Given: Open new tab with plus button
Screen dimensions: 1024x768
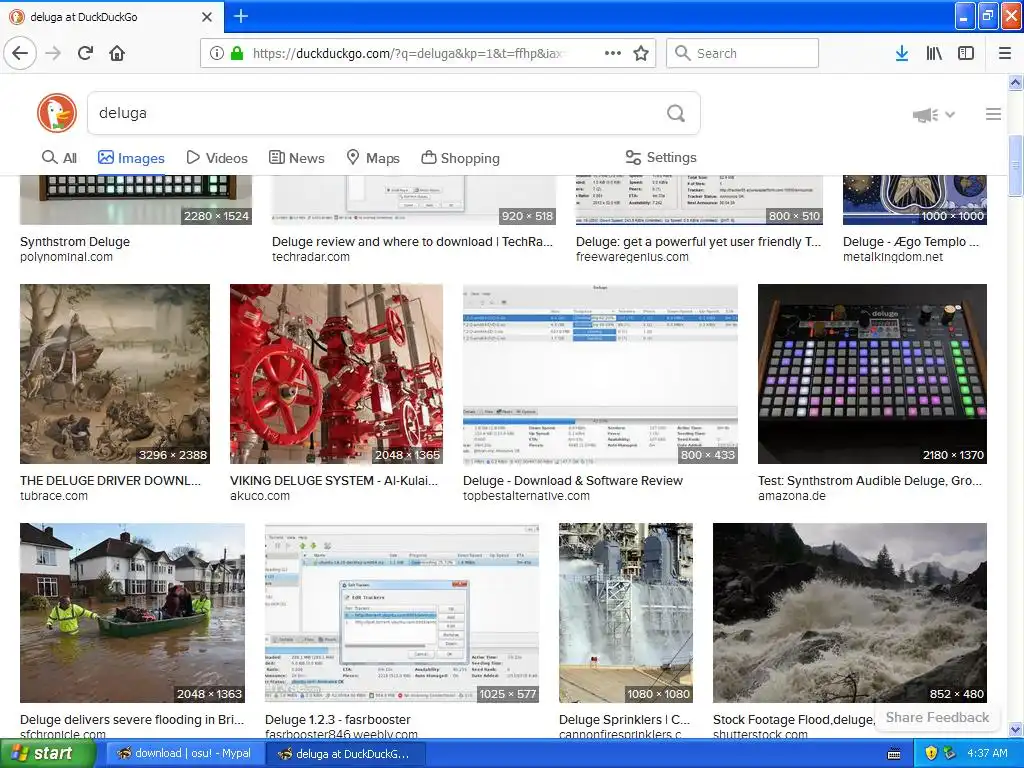Looking at the screenshot, I should (241, 16).
